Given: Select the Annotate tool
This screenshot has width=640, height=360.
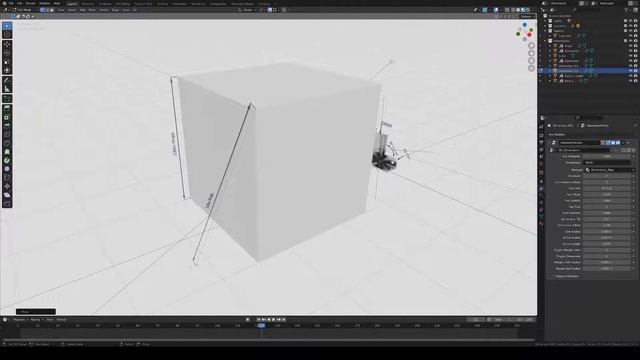Looking at the screenshot, I should pyautogui.click(x=7, y=80).
